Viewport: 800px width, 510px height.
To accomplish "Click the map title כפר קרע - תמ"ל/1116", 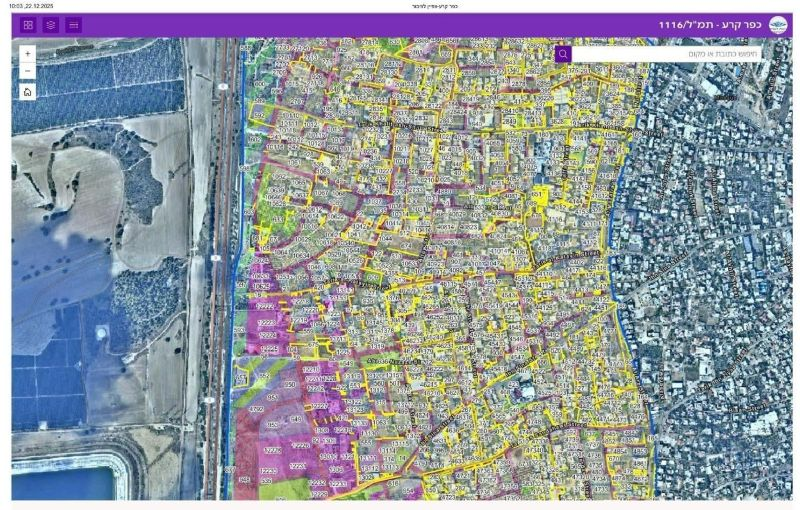I will [708, 25].
